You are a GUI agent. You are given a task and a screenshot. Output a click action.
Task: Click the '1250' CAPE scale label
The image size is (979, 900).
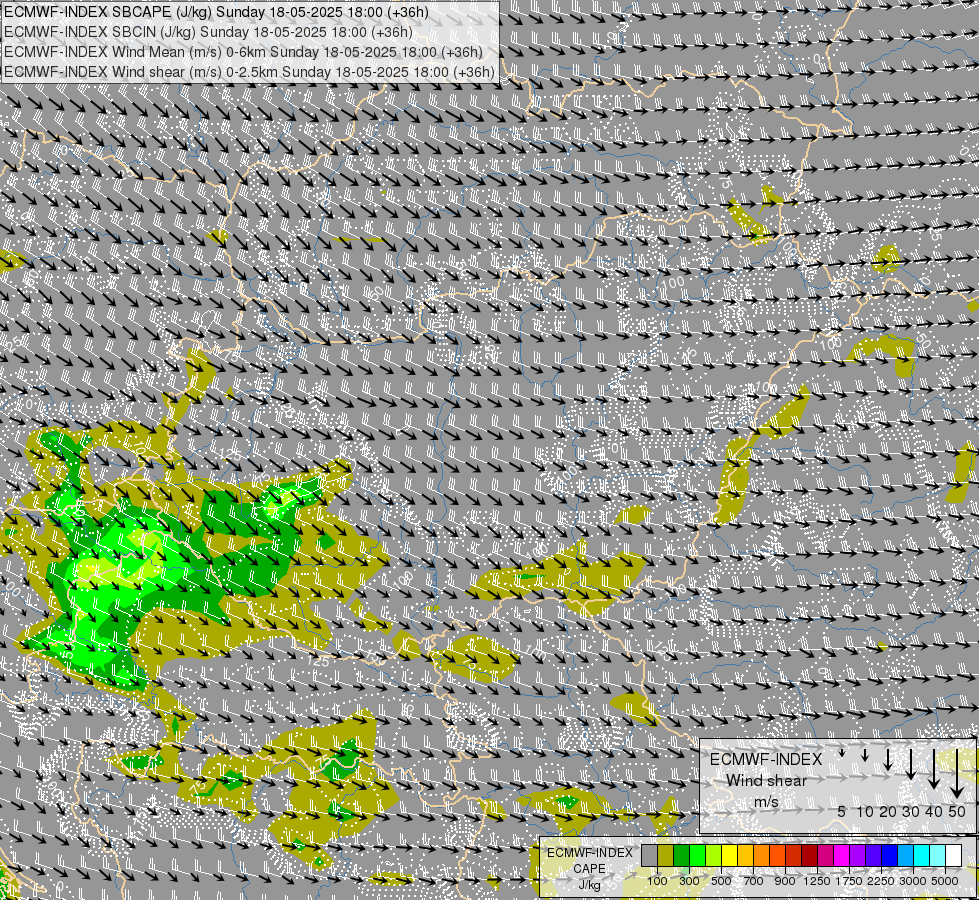tap(817, 881)
